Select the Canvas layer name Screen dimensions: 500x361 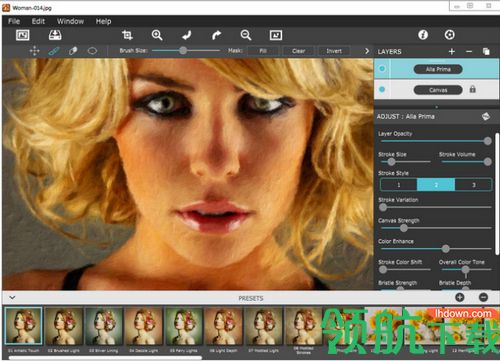point(438,90)
